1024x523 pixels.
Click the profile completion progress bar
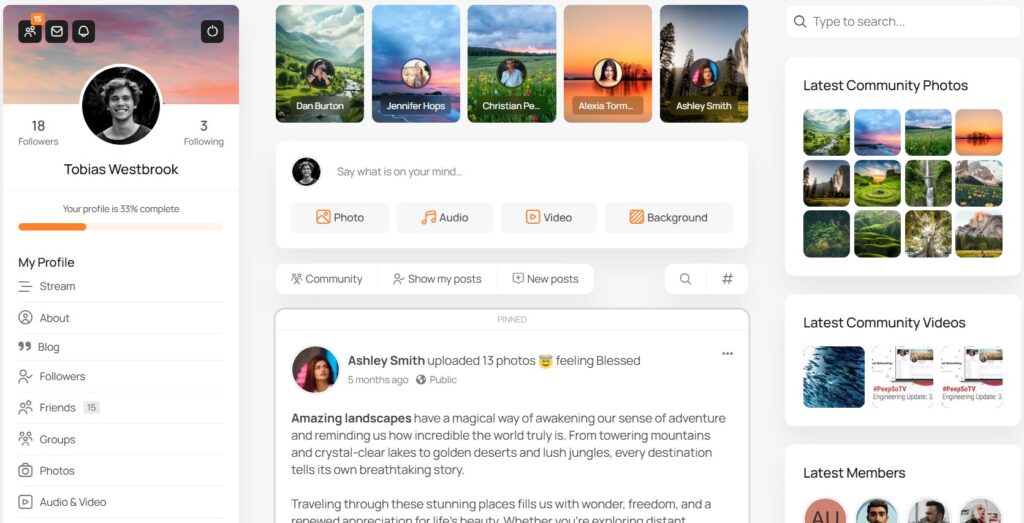121,227
